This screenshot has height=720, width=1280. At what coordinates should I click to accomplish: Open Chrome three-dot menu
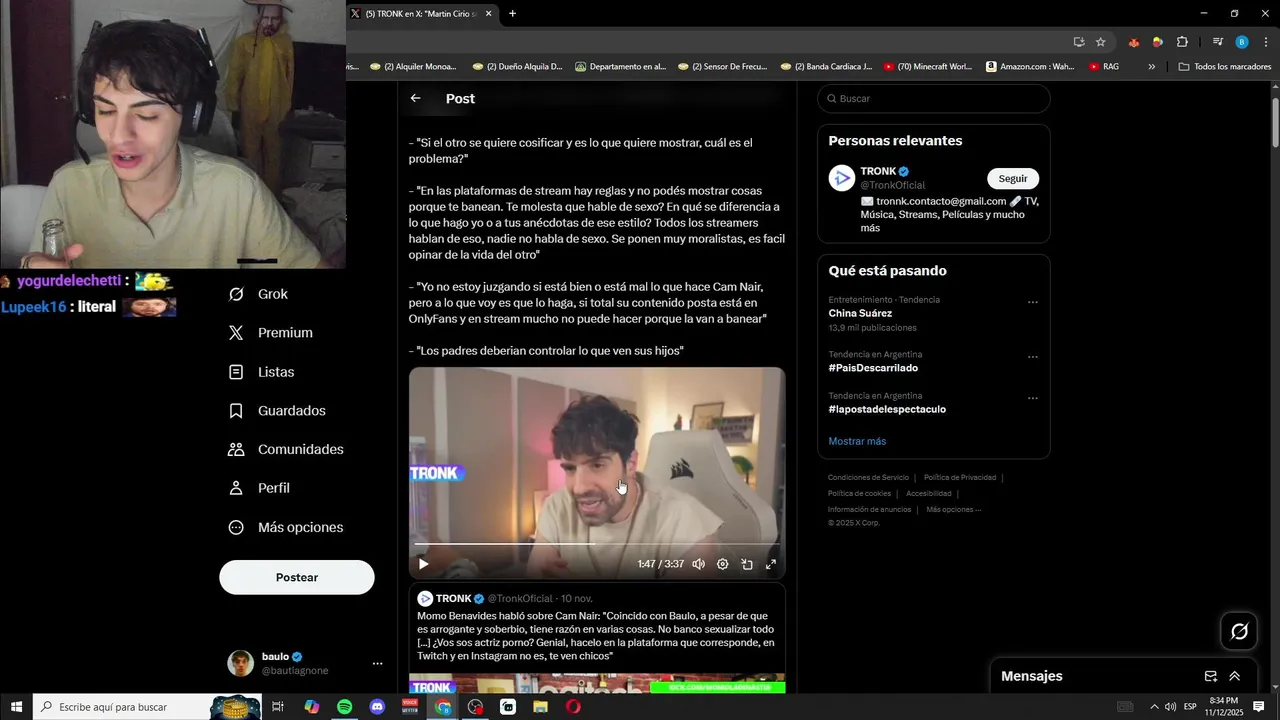[1266, 42]
